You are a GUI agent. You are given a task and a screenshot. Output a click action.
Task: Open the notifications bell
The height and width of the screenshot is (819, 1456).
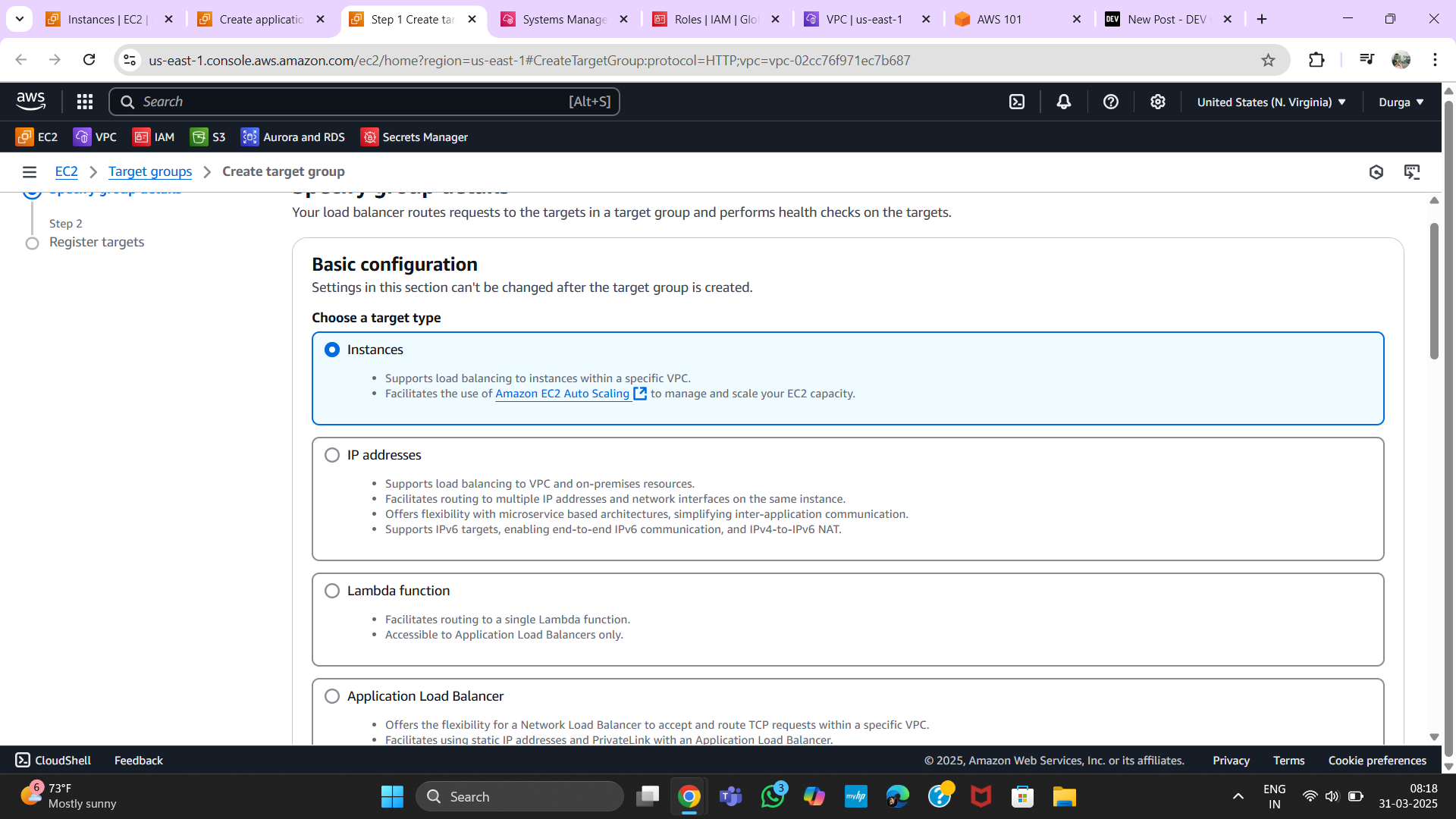point(1064,102)
